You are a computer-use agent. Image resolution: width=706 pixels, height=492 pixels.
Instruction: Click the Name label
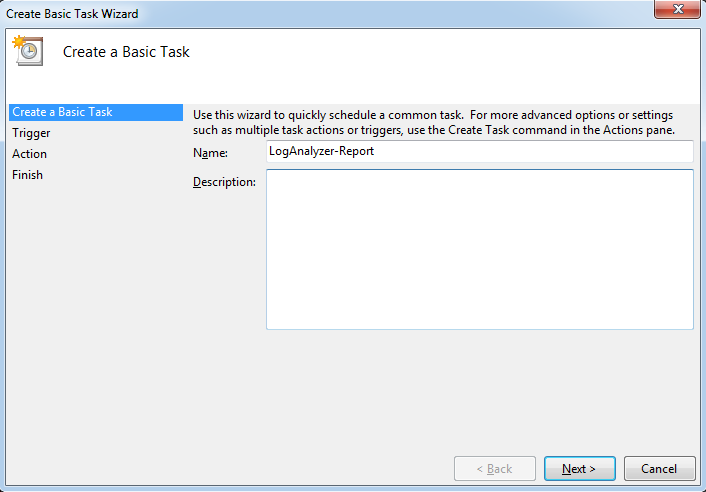click(210, 153)
